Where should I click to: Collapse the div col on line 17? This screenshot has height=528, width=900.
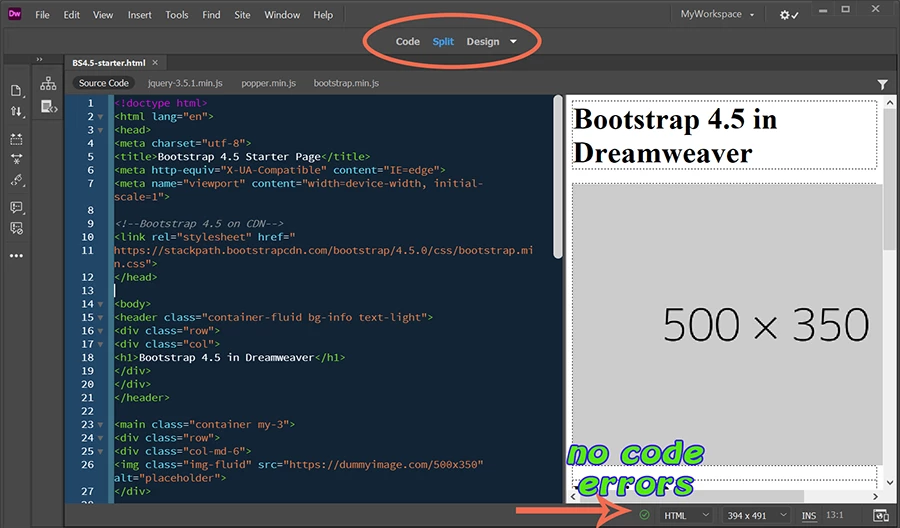coord(100,345)
